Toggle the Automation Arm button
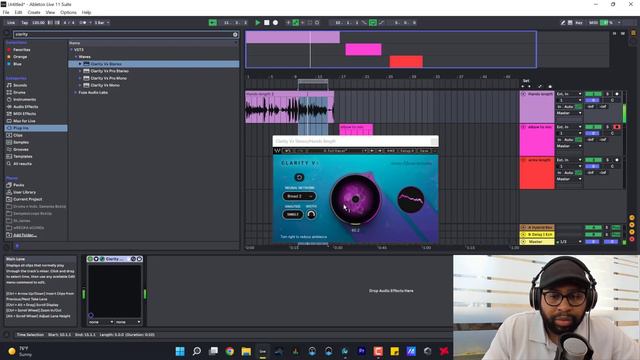The width and height of the screenshot is (640, 360). (x=296, y=22)
